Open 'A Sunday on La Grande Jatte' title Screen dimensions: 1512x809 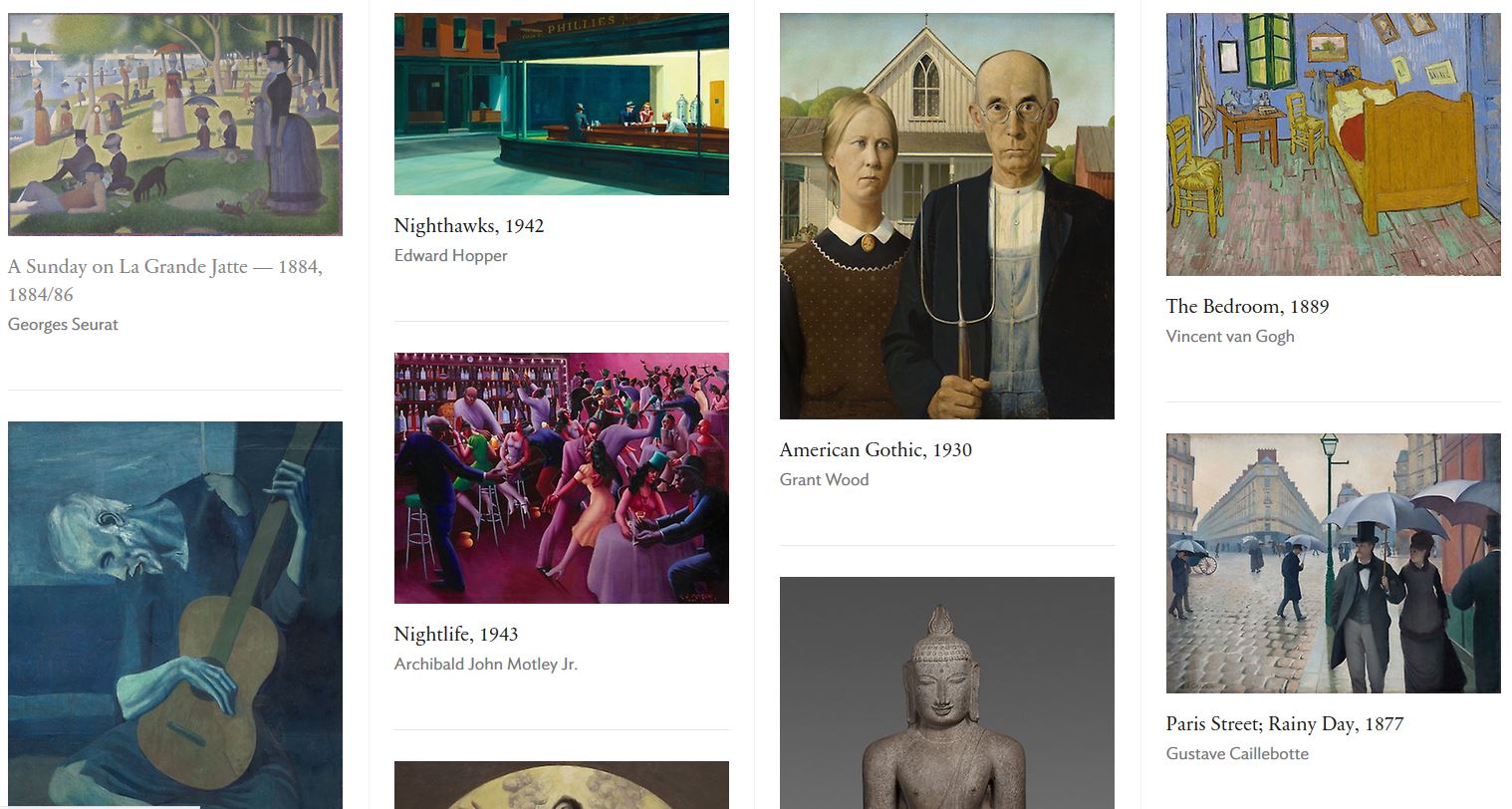(165, 280)
